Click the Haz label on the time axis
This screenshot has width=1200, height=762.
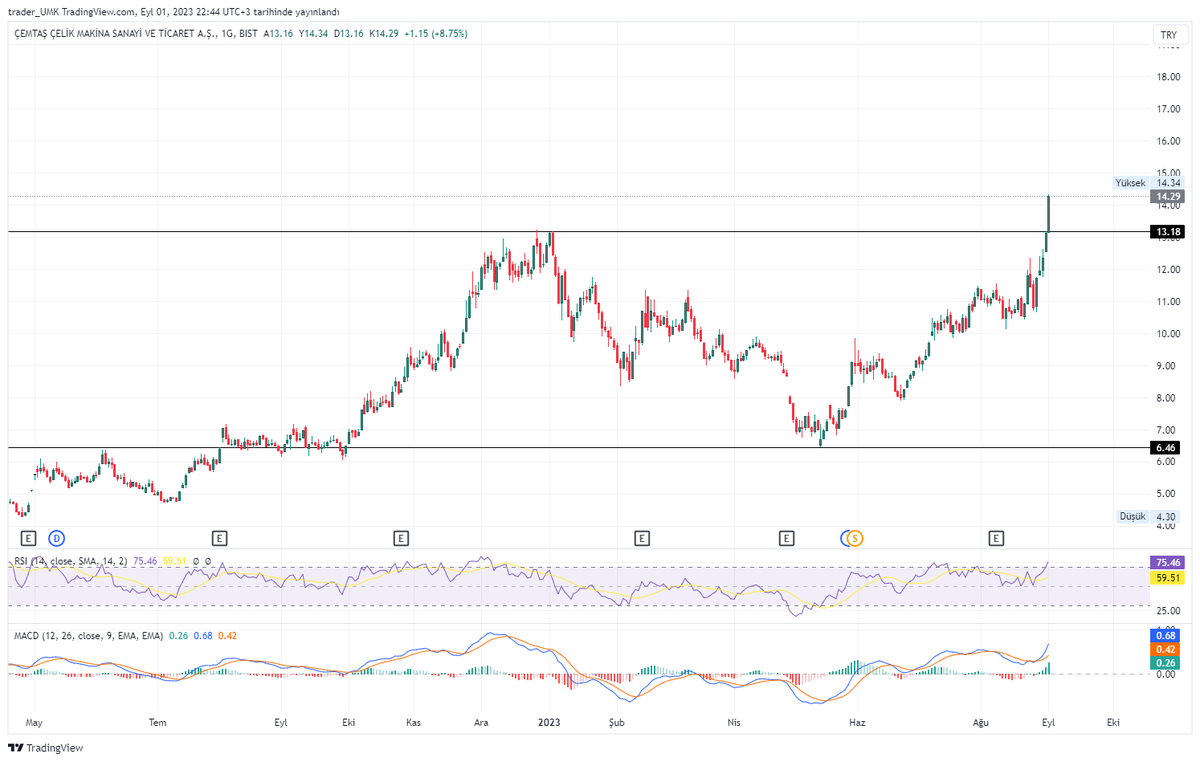pyautogui.click(x=856, y=720)
